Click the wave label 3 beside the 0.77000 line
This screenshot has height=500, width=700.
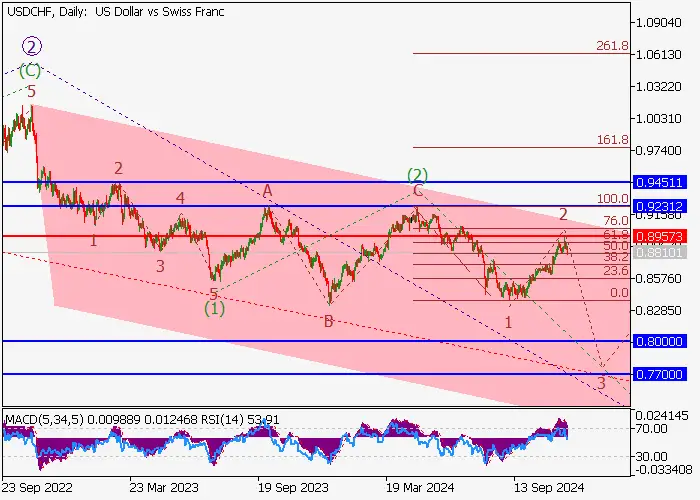(601, 383)
